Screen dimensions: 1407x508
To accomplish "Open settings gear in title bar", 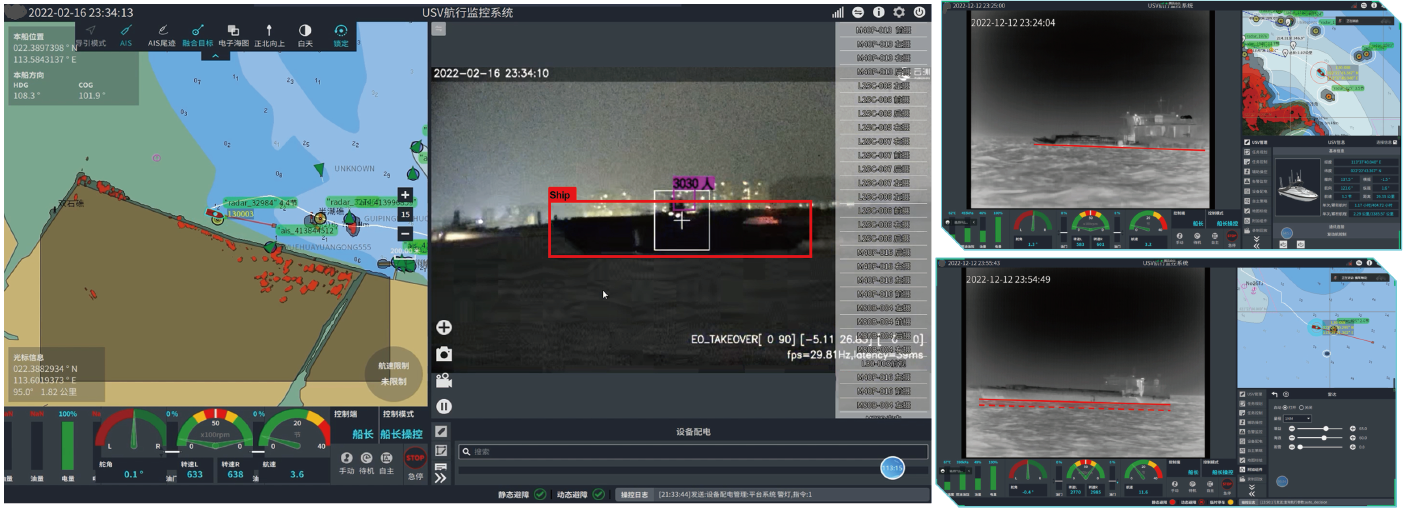I will click(898, 12).
